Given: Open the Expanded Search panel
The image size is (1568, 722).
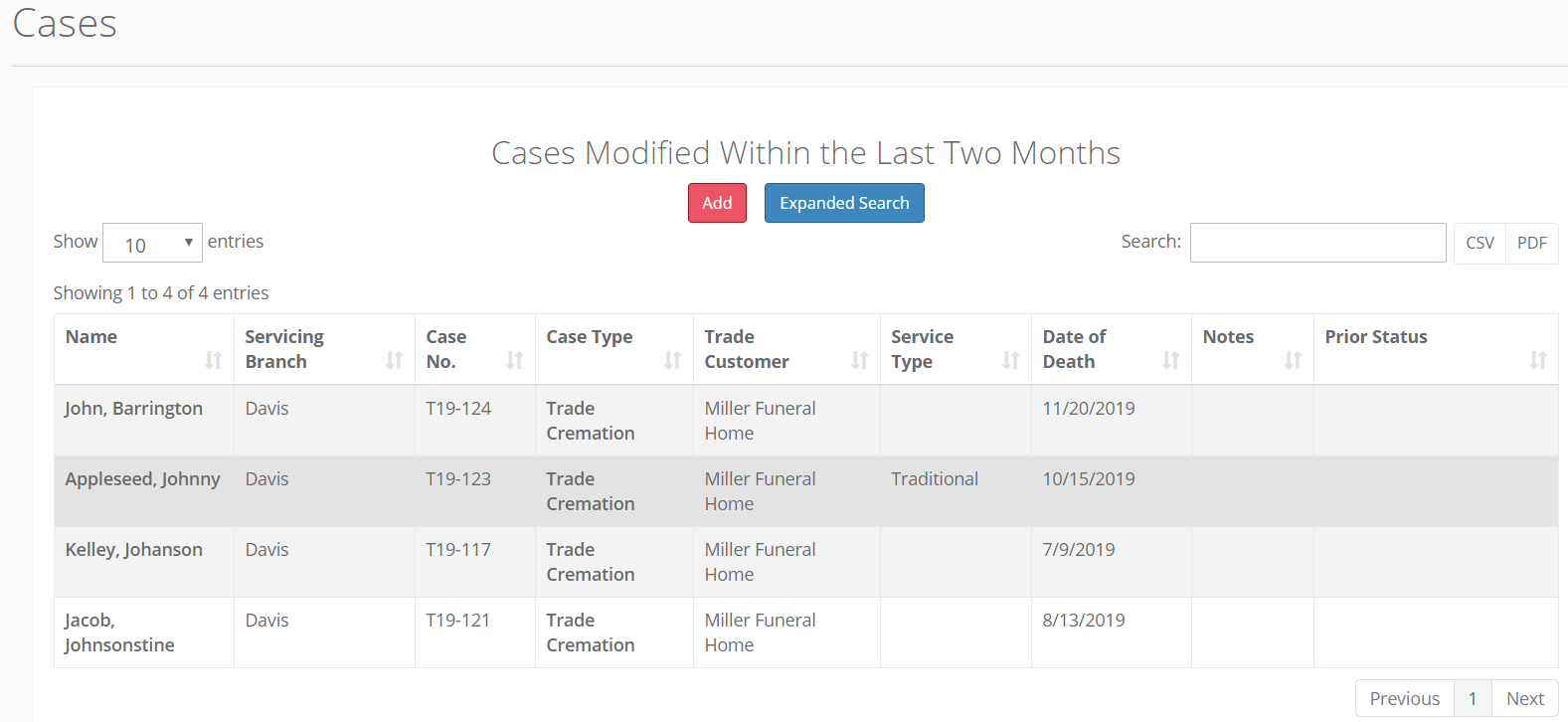Looking at the screenshot, I should (844, 203).
